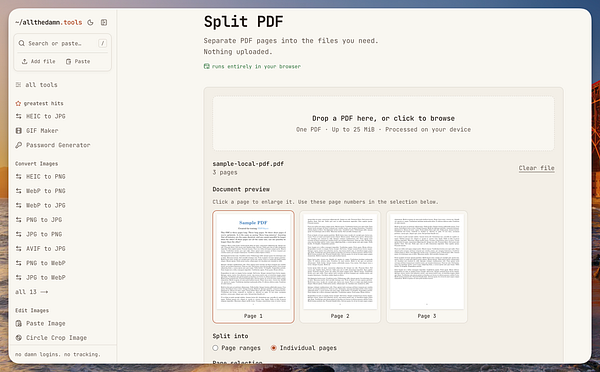Image resolution: width=600 pixels, height=372 pixels.
Task: Click the Password Generator key icon
Action: point(18,145)
